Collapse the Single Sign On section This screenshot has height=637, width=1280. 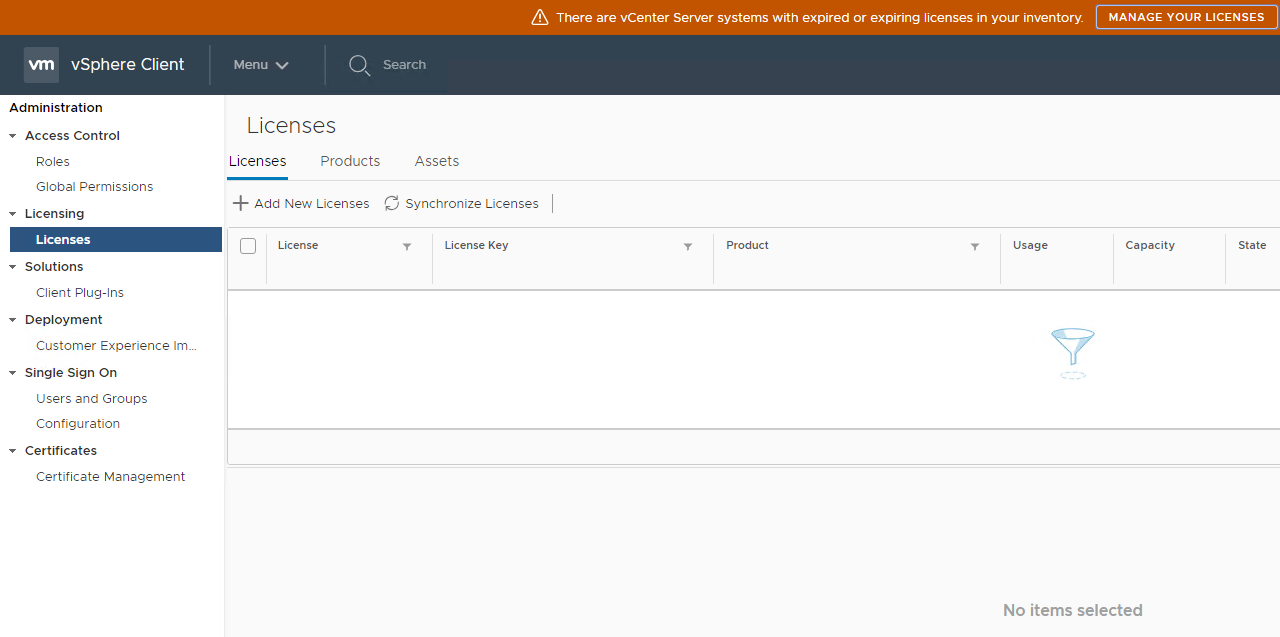13,373
